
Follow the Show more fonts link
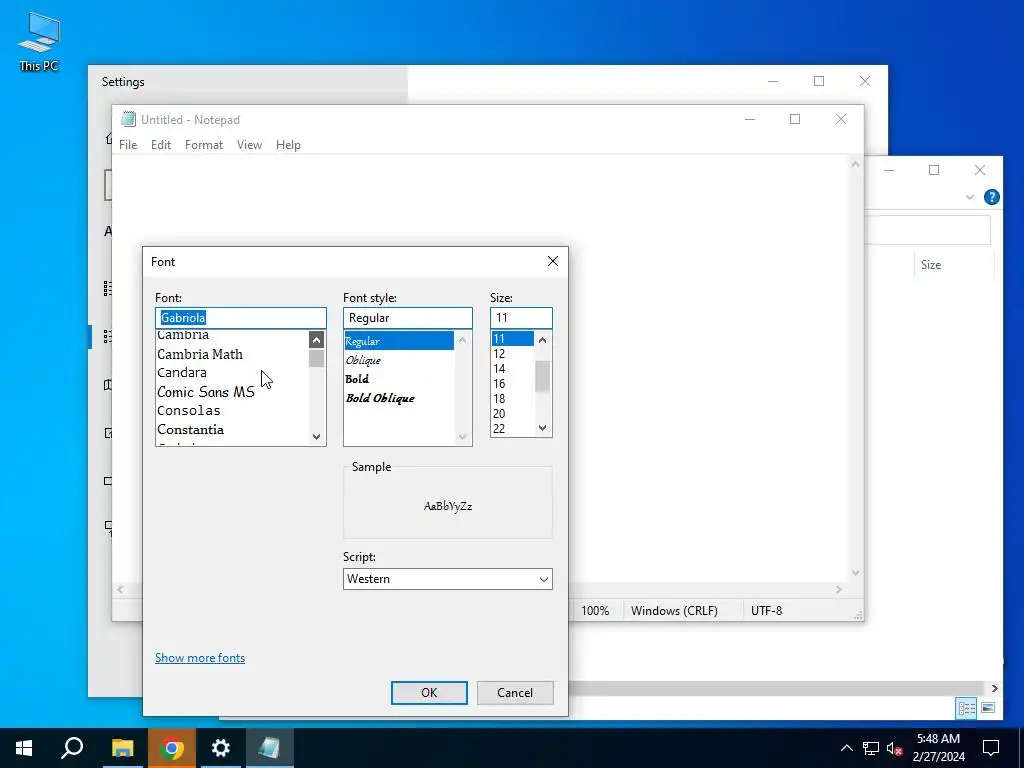(x=200, y=658)
